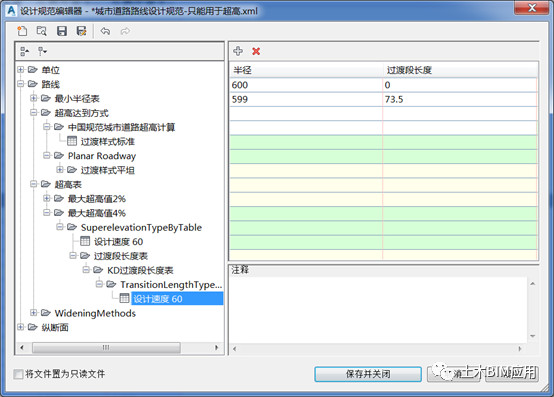Click notes vertical scrollbar down arrow
The height and width of the screenshot is (397, 554).
pos(532,336)
